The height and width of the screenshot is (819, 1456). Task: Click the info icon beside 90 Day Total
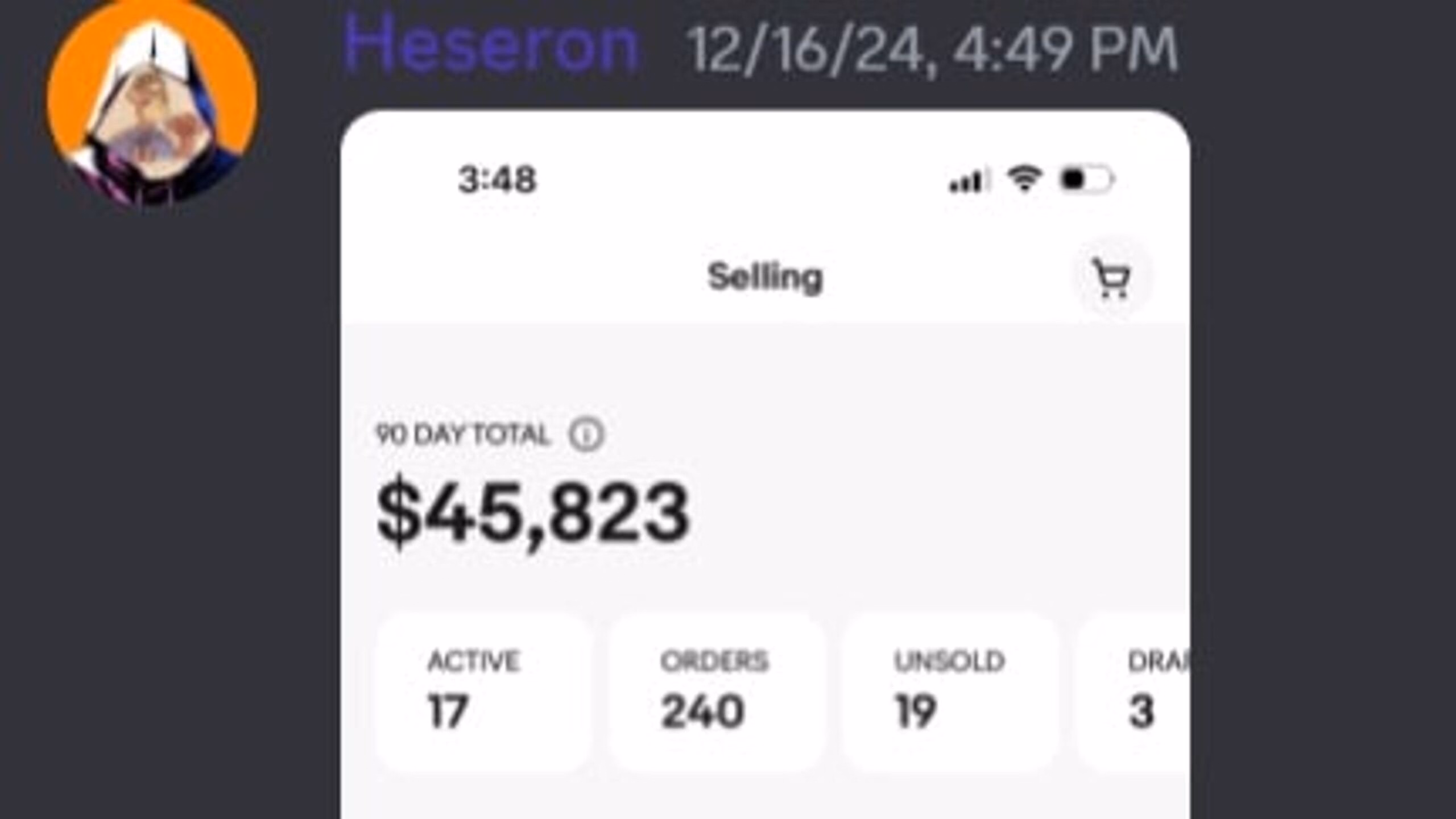click(x=586, y=435)
